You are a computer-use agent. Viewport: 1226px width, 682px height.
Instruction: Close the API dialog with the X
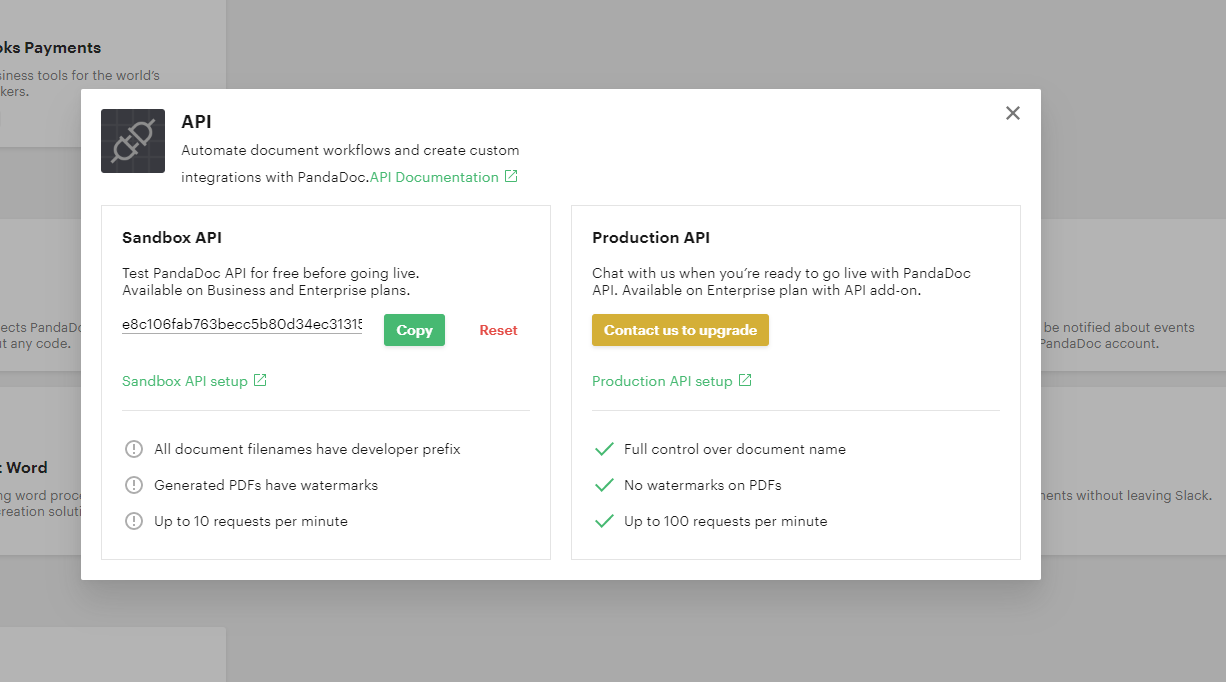point(1013,113)
